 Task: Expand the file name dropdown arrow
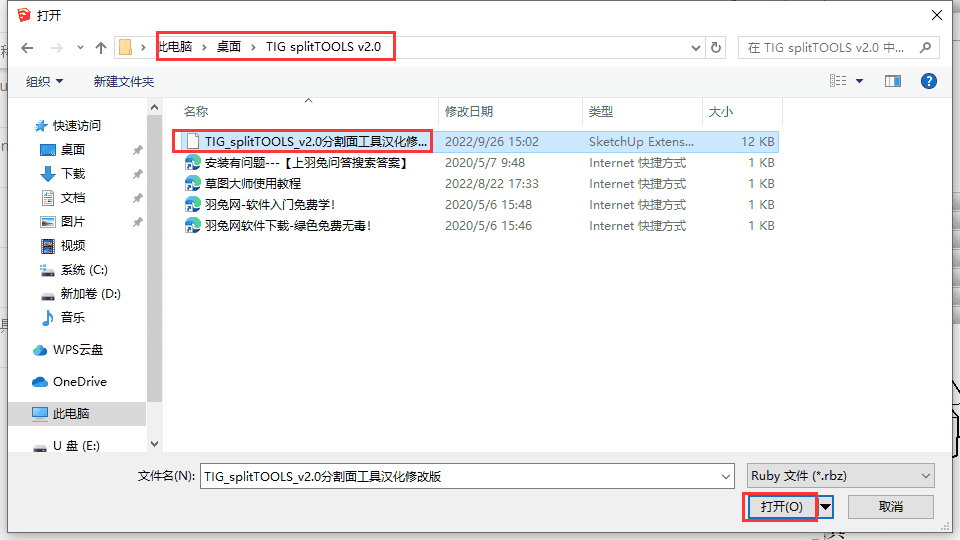[726, 476]
